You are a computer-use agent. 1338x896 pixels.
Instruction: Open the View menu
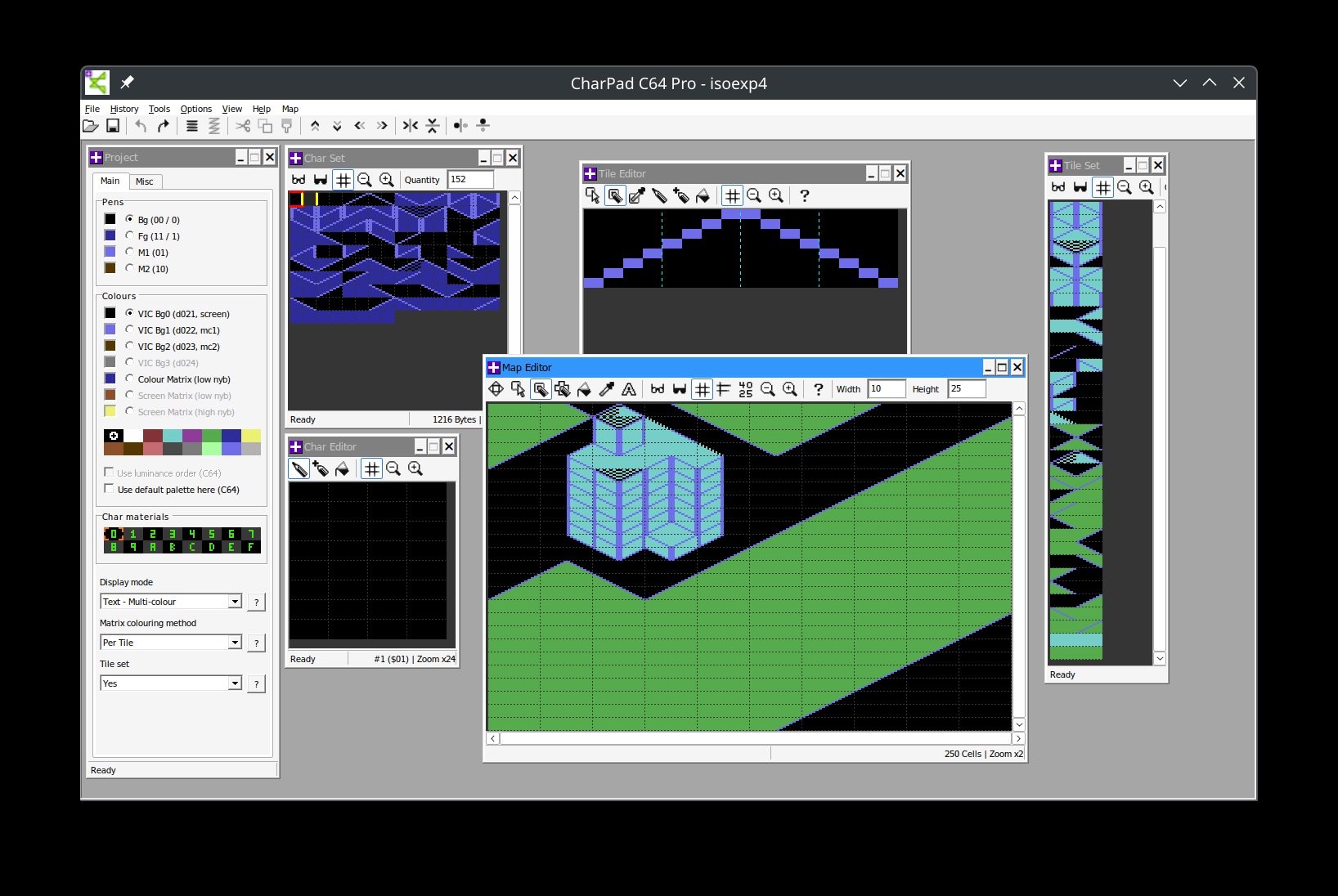click(x=232, y=109)
